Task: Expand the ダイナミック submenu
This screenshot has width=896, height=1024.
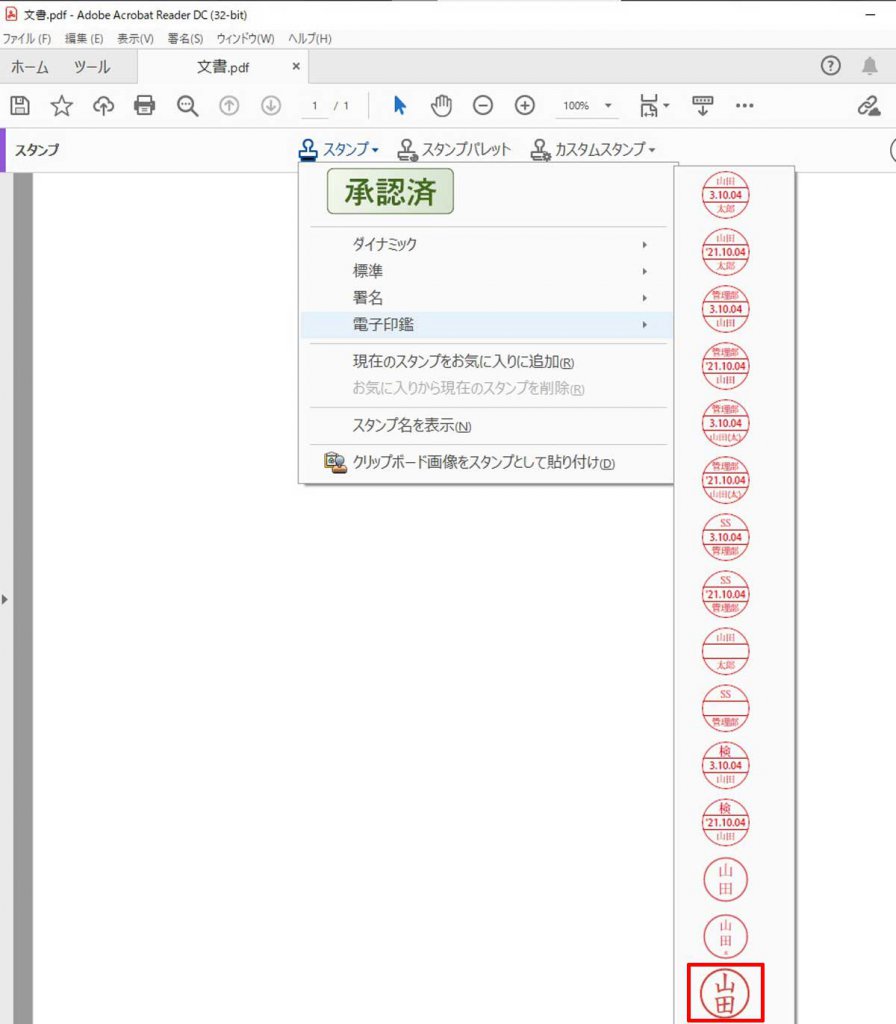Action: click(486, 244)
